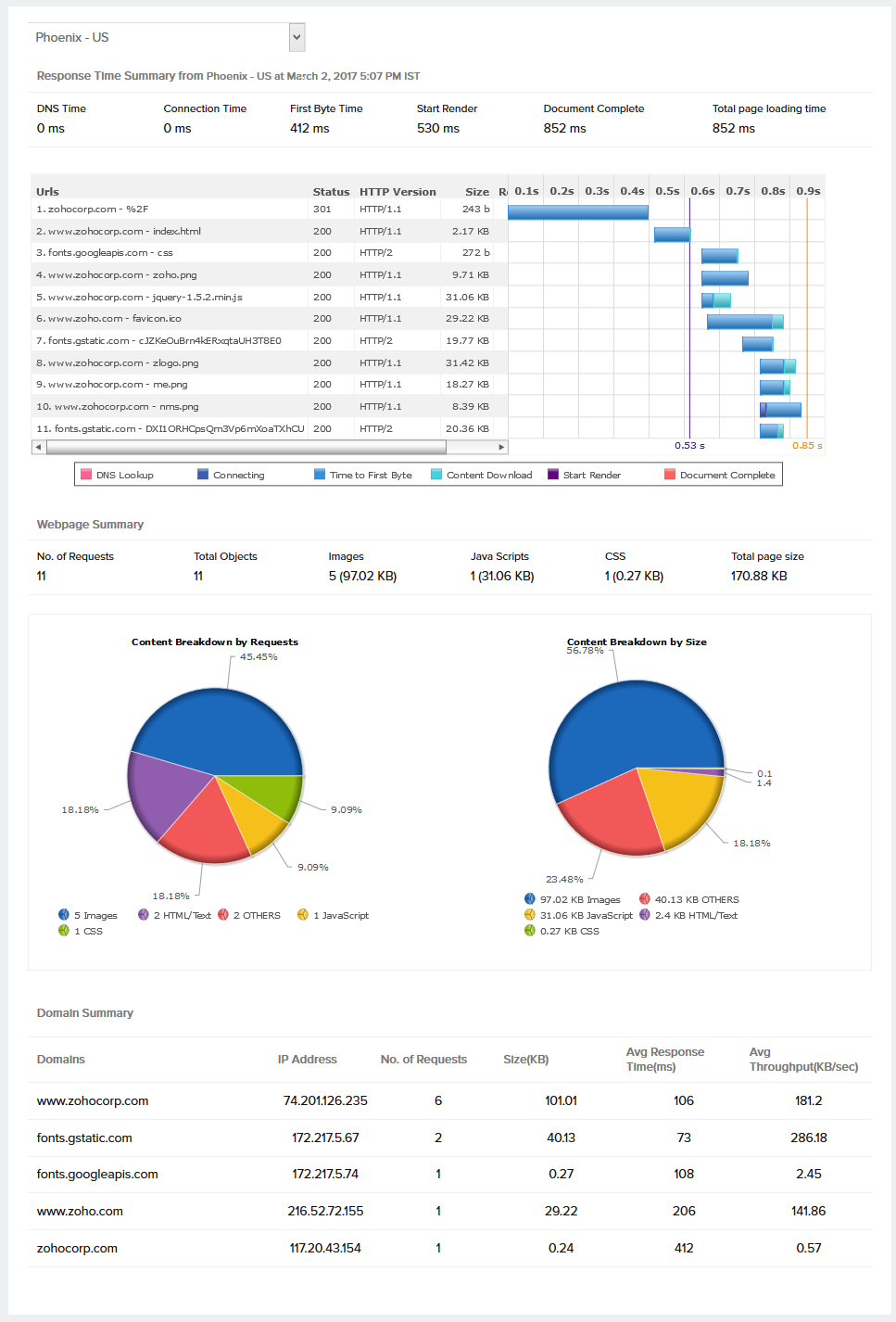Click the yellow '31.06 KB JavaScript' legend icon
The width and height of the screenshot is (896, 1322).
pos(530,915)
